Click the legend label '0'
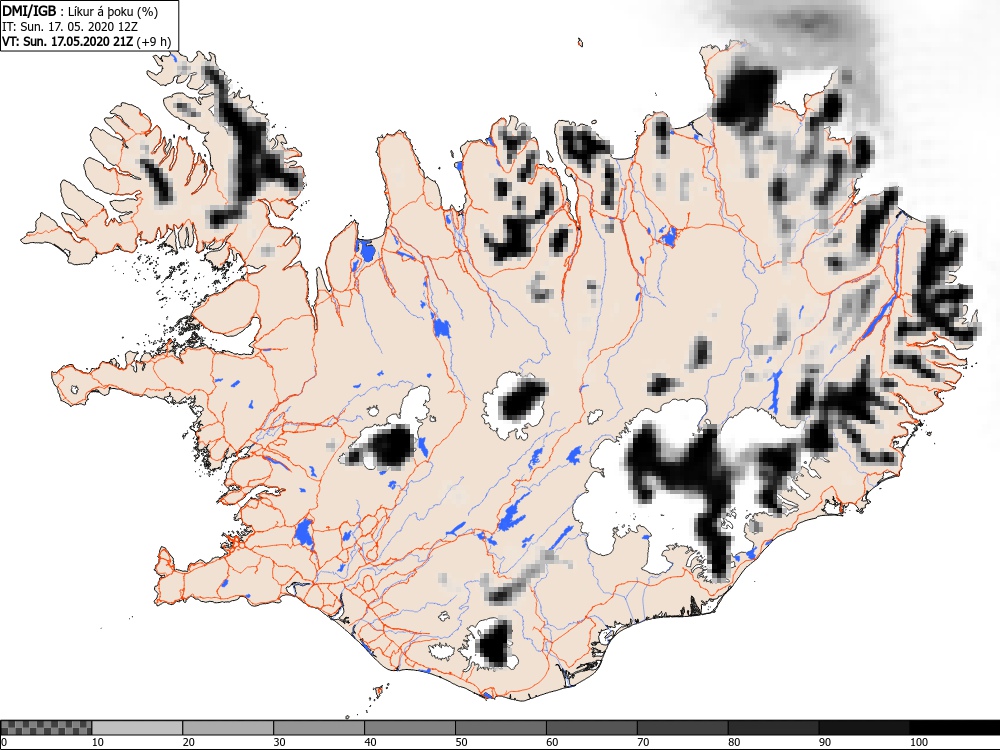The width and height of the screenshot is (1000, 750). click(4, 742)
